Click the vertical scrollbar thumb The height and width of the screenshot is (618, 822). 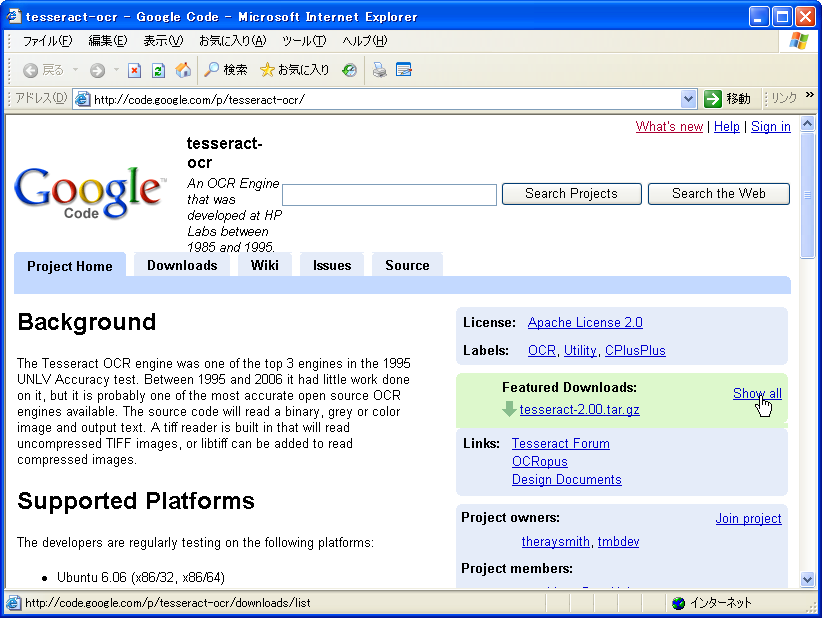click(x=808, y=195)
